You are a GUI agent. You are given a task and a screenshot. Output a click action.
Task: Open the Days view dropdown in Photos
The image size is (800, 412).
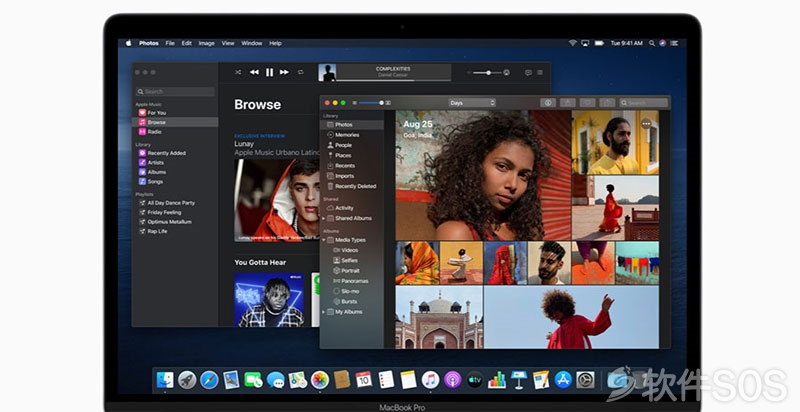pos(472,103)
